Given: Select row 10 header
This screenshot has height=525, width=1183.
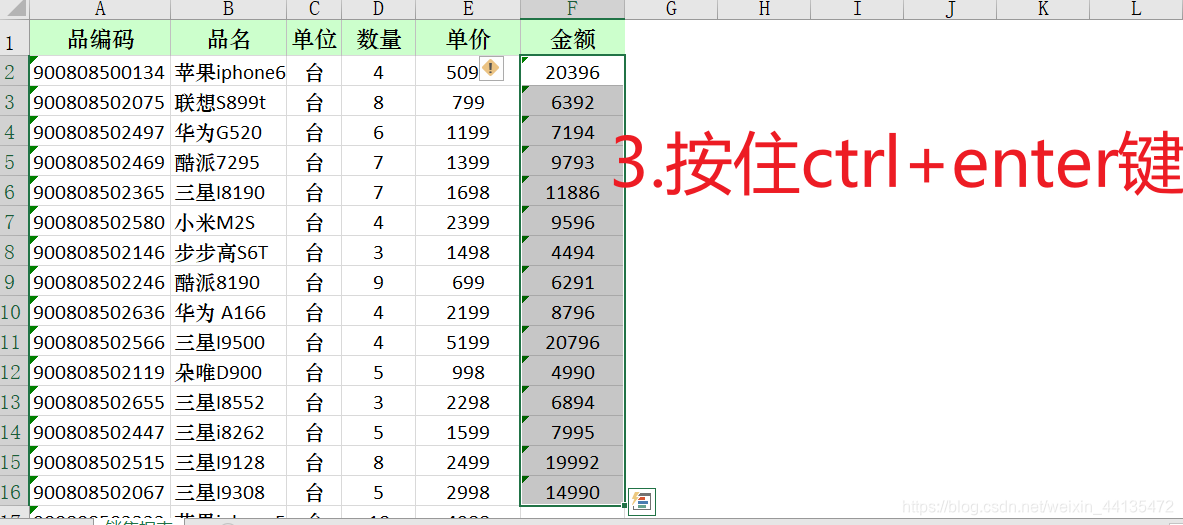Looking at the screenshot, I should coord(14,312).
